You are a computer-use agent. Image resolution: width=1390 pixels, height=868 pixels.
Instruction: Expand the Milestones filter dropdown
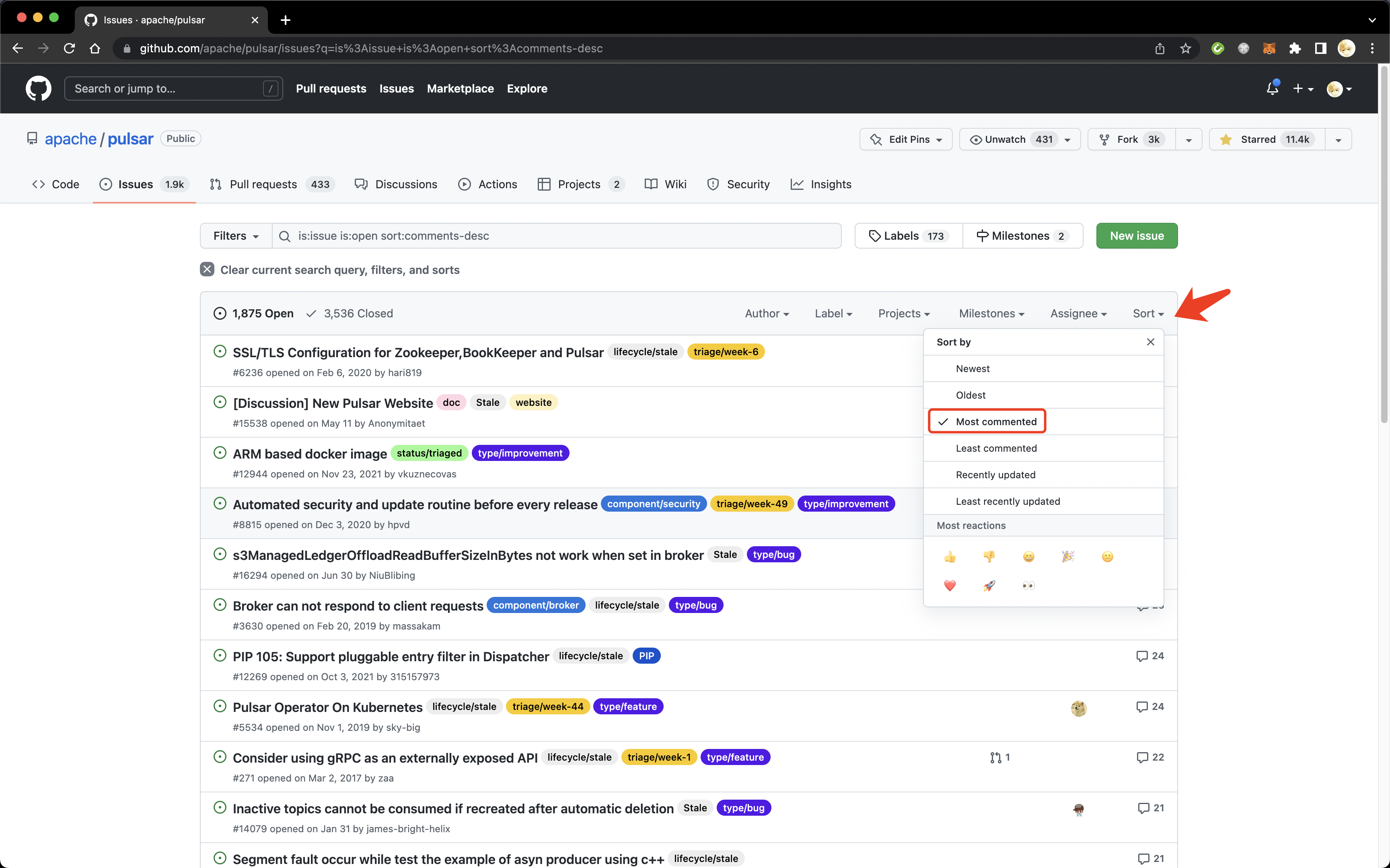pyautogui.click(x=991, y=313)
